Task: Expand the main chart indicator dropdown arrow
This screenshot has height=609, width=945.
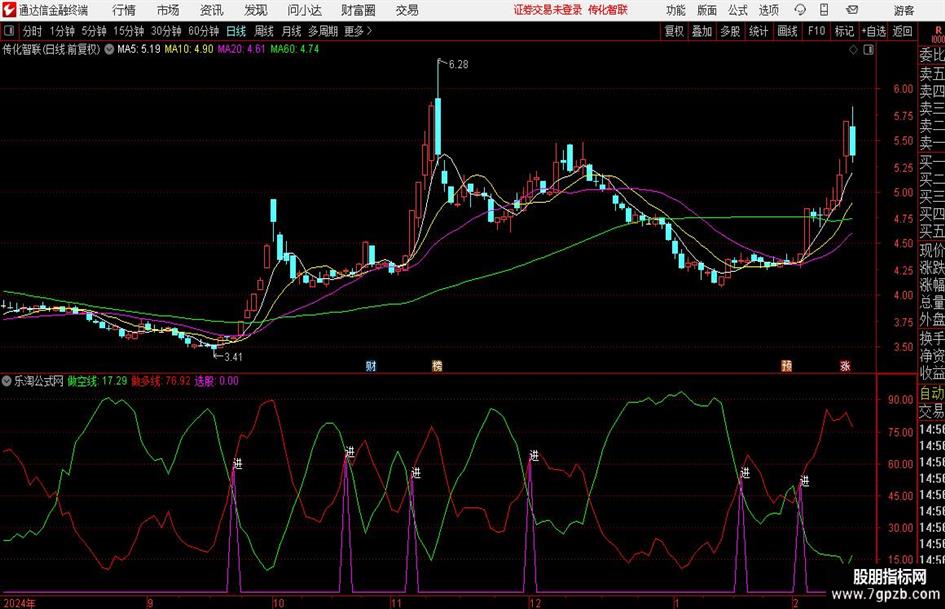Action: click(109, 49)
